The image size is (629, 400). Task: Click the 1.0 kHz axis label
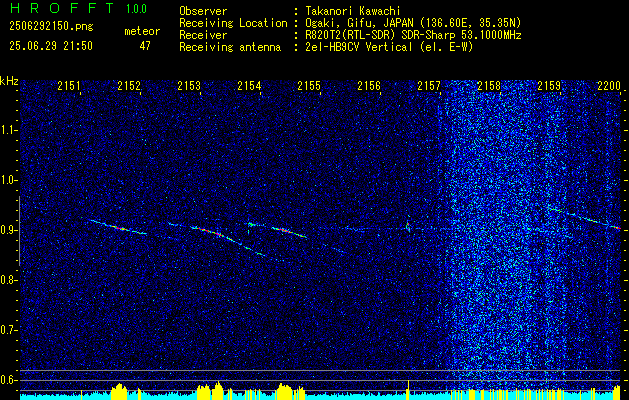[x=7, y=181]
